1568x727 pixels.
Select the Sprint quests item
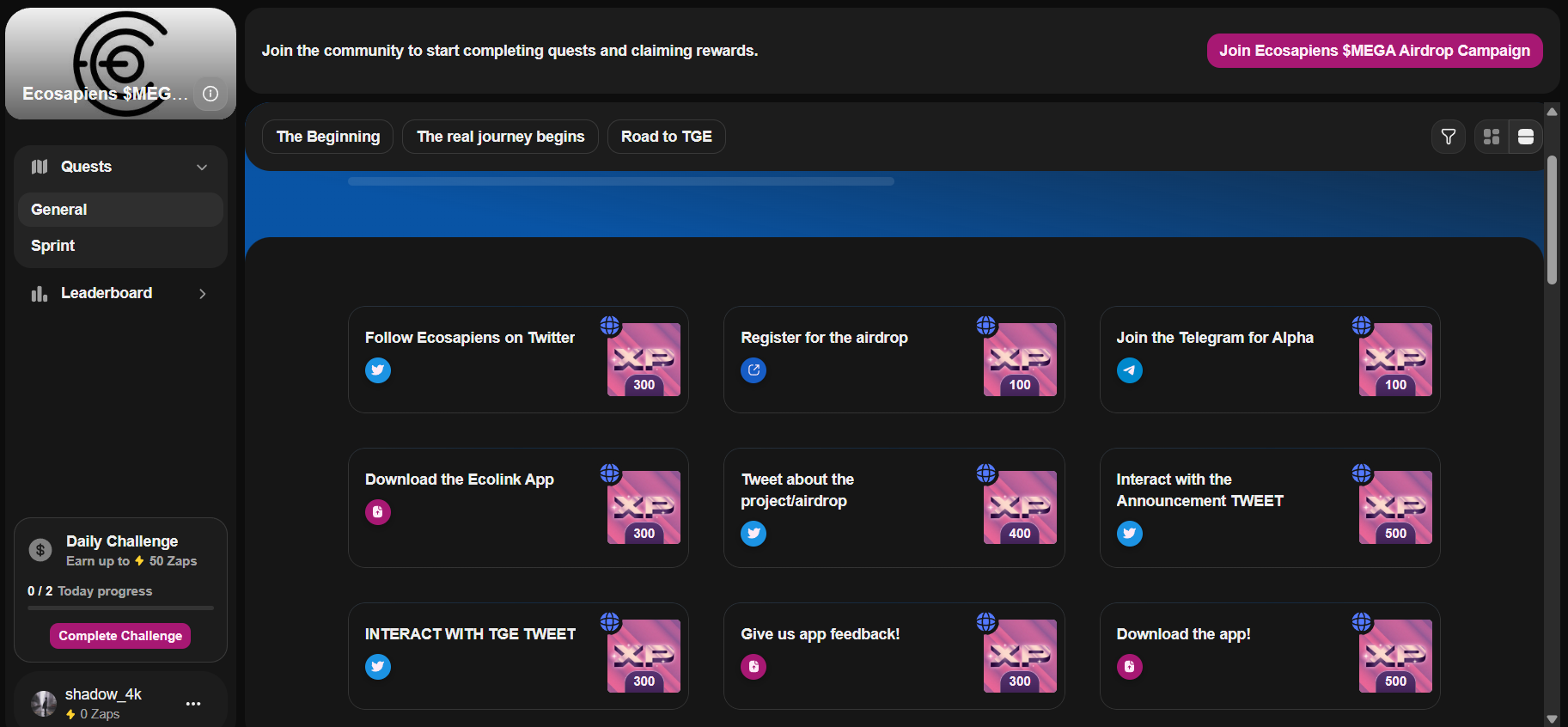(120, 246)
